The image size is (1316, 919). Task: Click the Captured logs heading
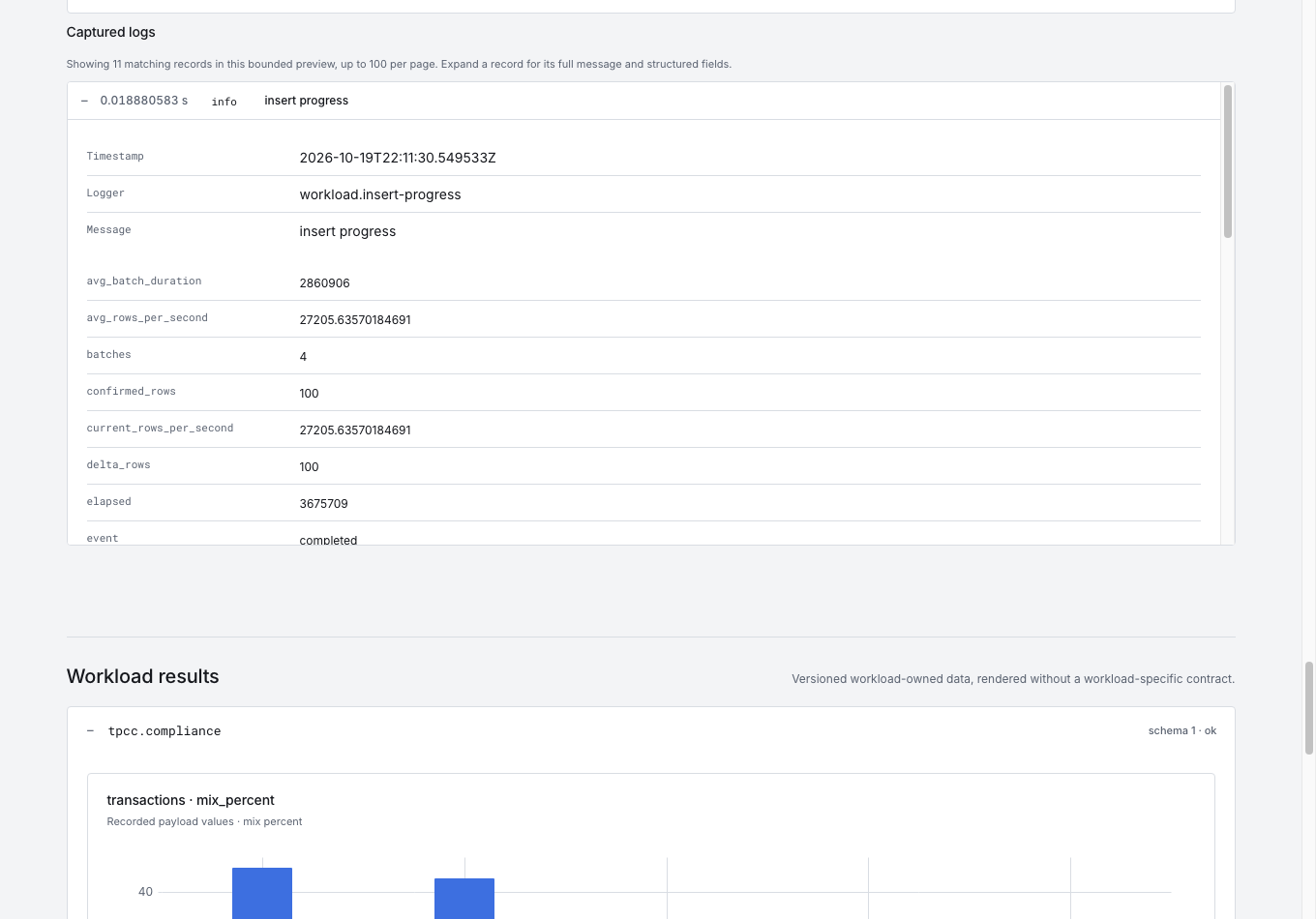pos(111,32)
